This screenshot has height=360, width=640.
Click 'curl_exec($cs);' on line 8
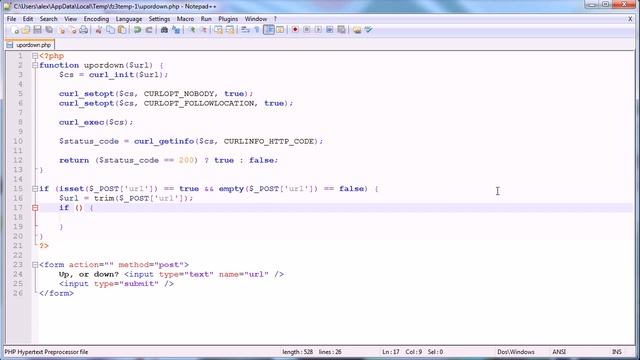click(96, 122)
